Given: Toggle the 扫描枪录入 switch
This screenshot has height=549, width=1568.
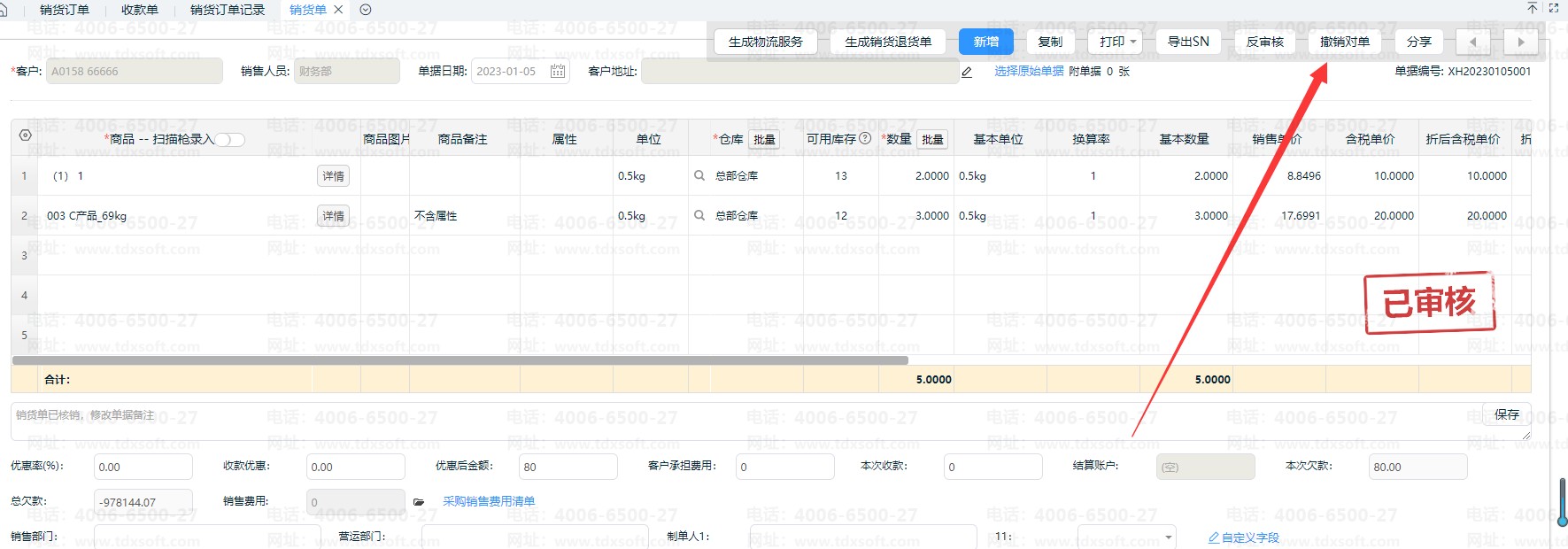Looking at the screenshot, I should tap(230, 140).
